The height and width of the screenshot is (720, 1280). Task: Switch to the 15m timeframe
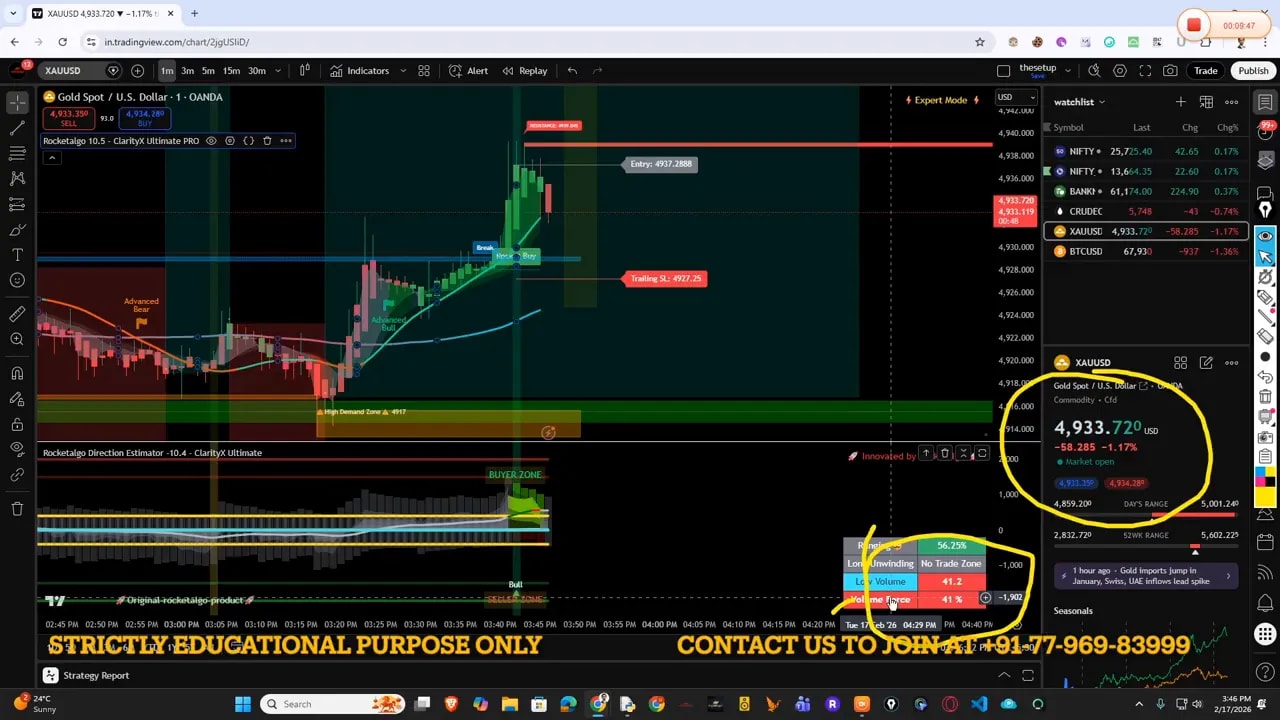point(231,71)
